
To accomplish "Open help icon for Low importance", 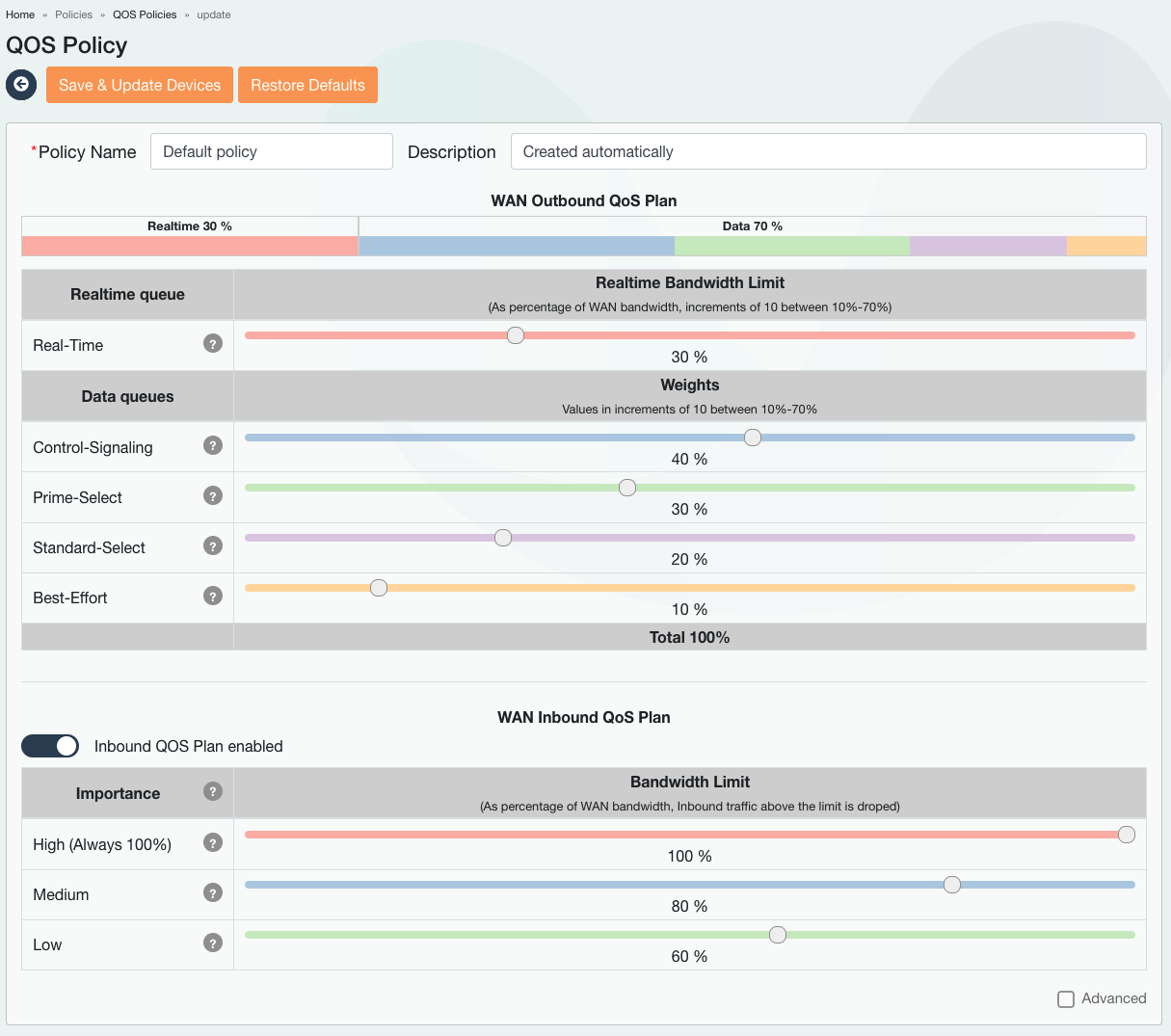I will [213, 943].
